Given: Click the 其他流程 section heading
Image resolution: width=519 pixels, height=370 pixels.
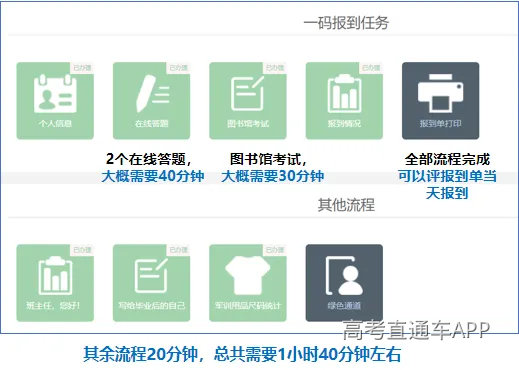Looking at the screenshot, I should (346, 205).
